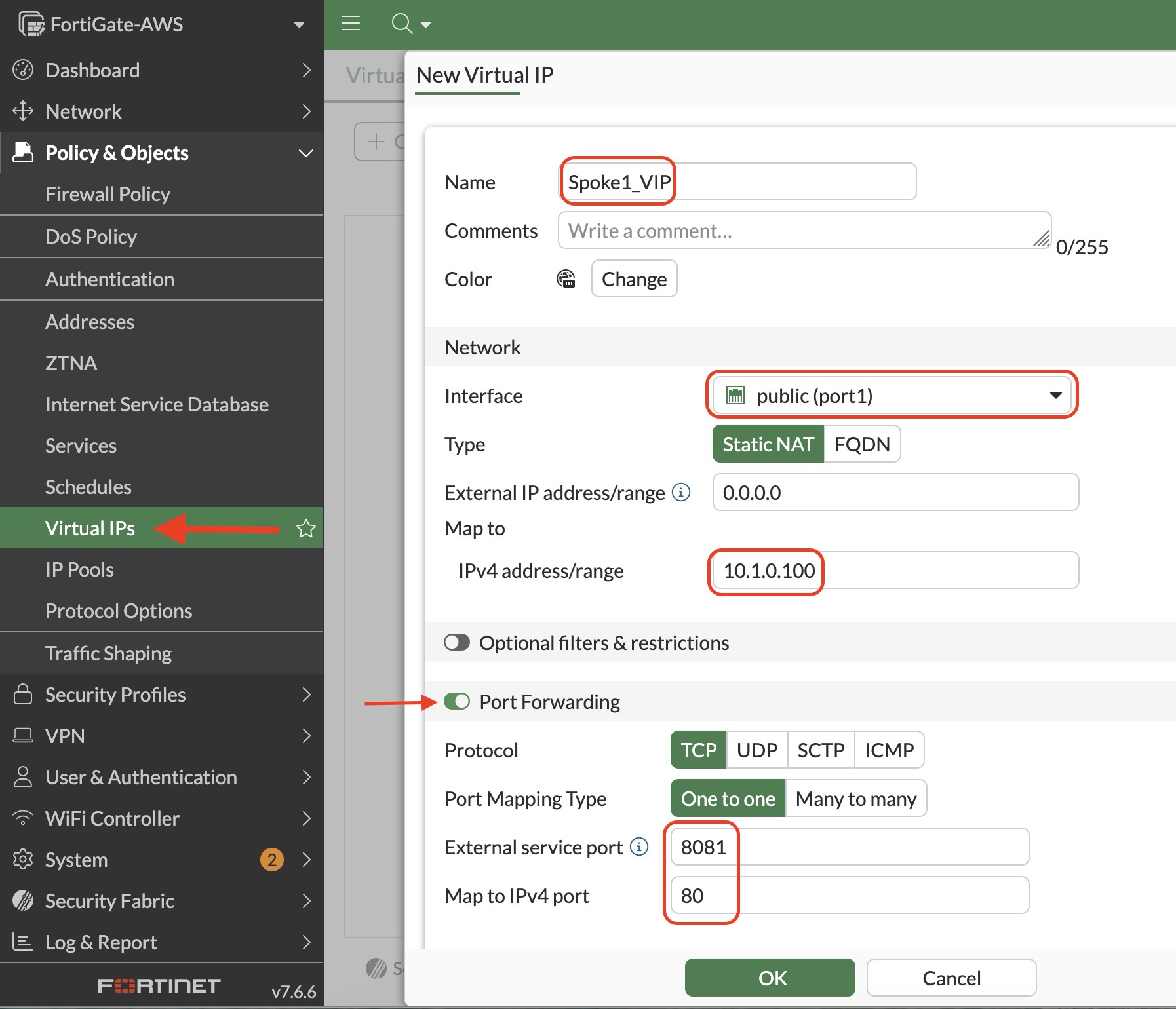Expand the Network menu chevron
Image resolution: width=1176 pixels, height=1009 pixels.
pyautogui.click(x=306, y=111)
